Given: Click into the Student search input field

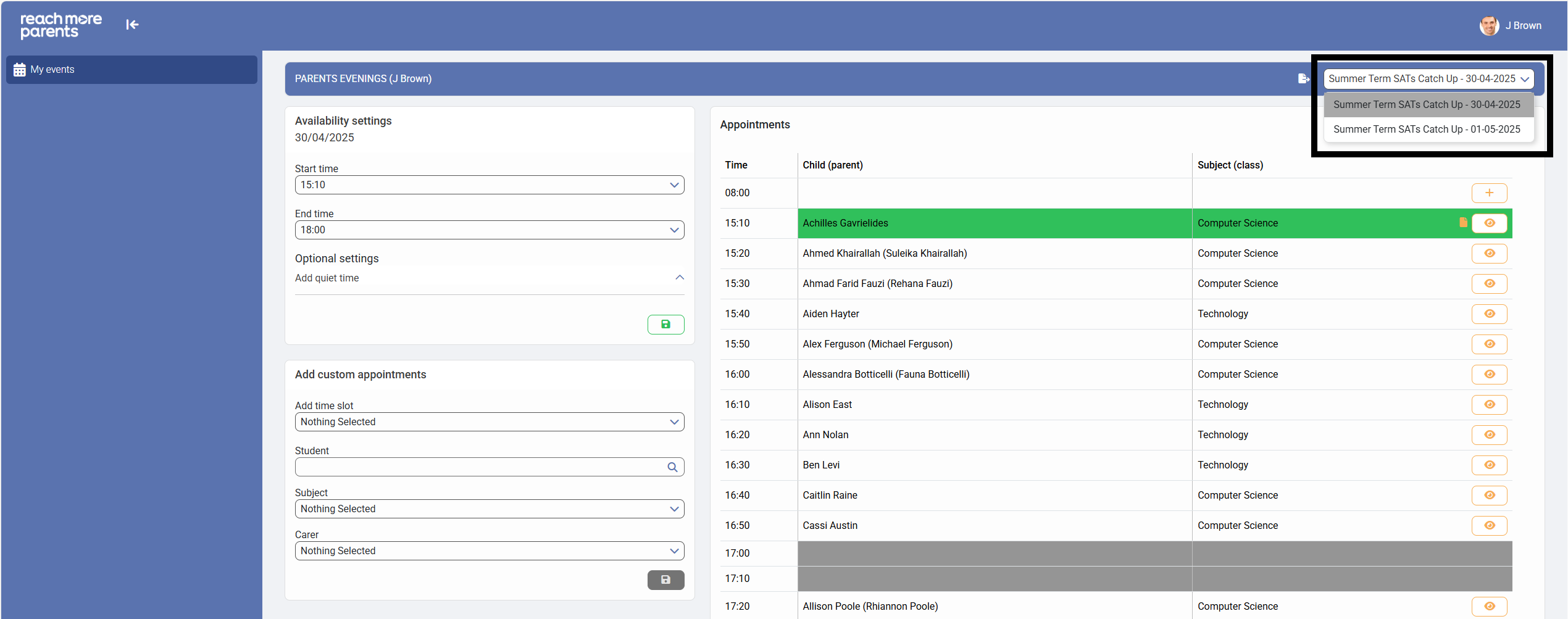Looking at the screenshot, I should pyautogui.click(x=478, y=467).
